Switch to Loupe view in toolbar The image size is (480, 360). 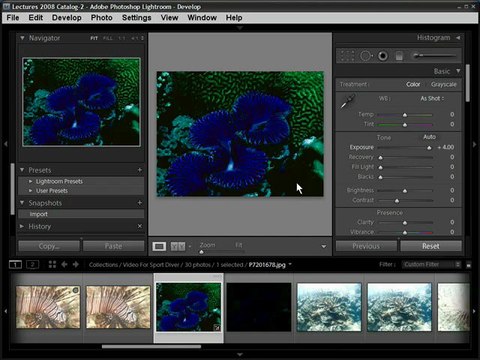tap(159, 246)
